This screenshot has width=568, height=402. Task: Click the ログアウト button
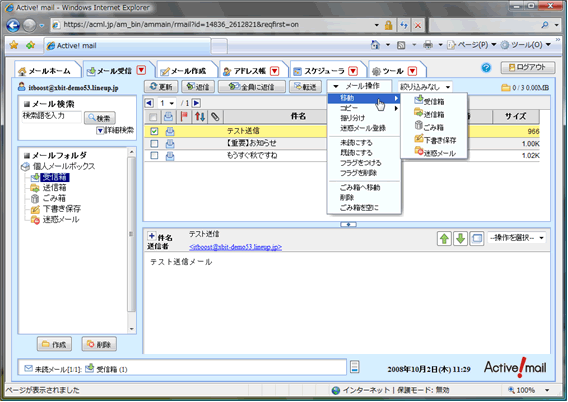[x=528, y=67]
